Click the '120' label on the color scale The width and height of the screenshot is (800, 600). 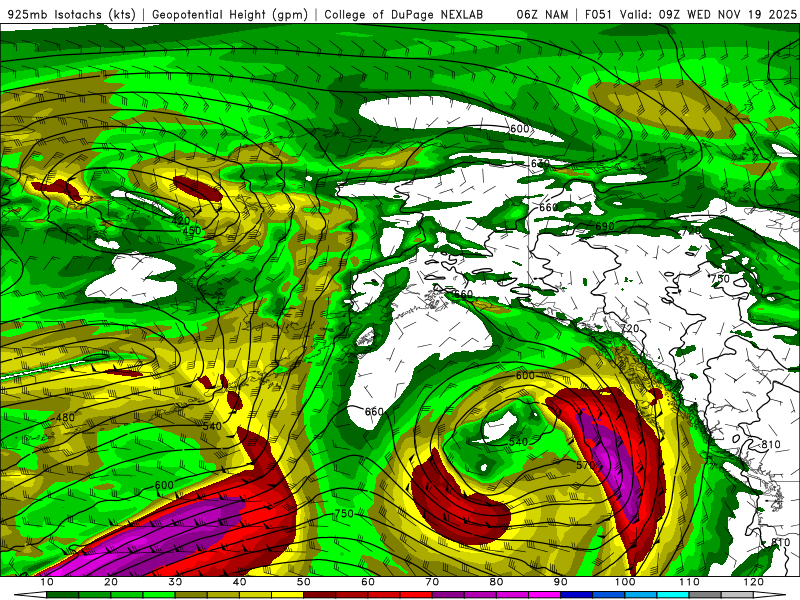pyautogui.click(x=754, y=582)
